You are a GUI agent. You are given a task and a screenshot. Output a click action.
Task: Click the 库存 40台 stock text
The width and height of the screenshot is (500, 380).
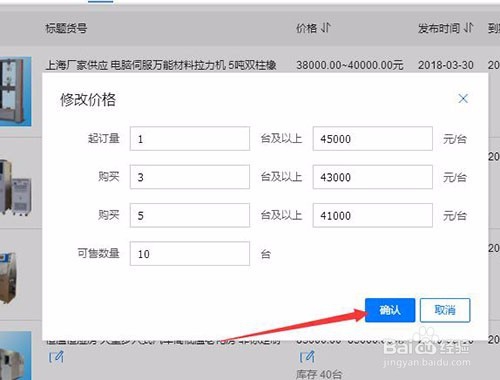tap(319, 374)
